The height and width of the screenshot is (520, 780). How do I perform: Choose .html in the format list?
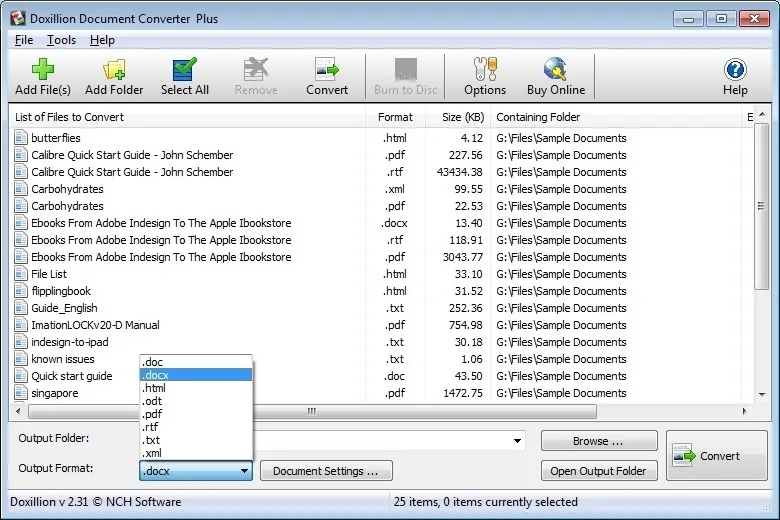[x=196, y=388]
